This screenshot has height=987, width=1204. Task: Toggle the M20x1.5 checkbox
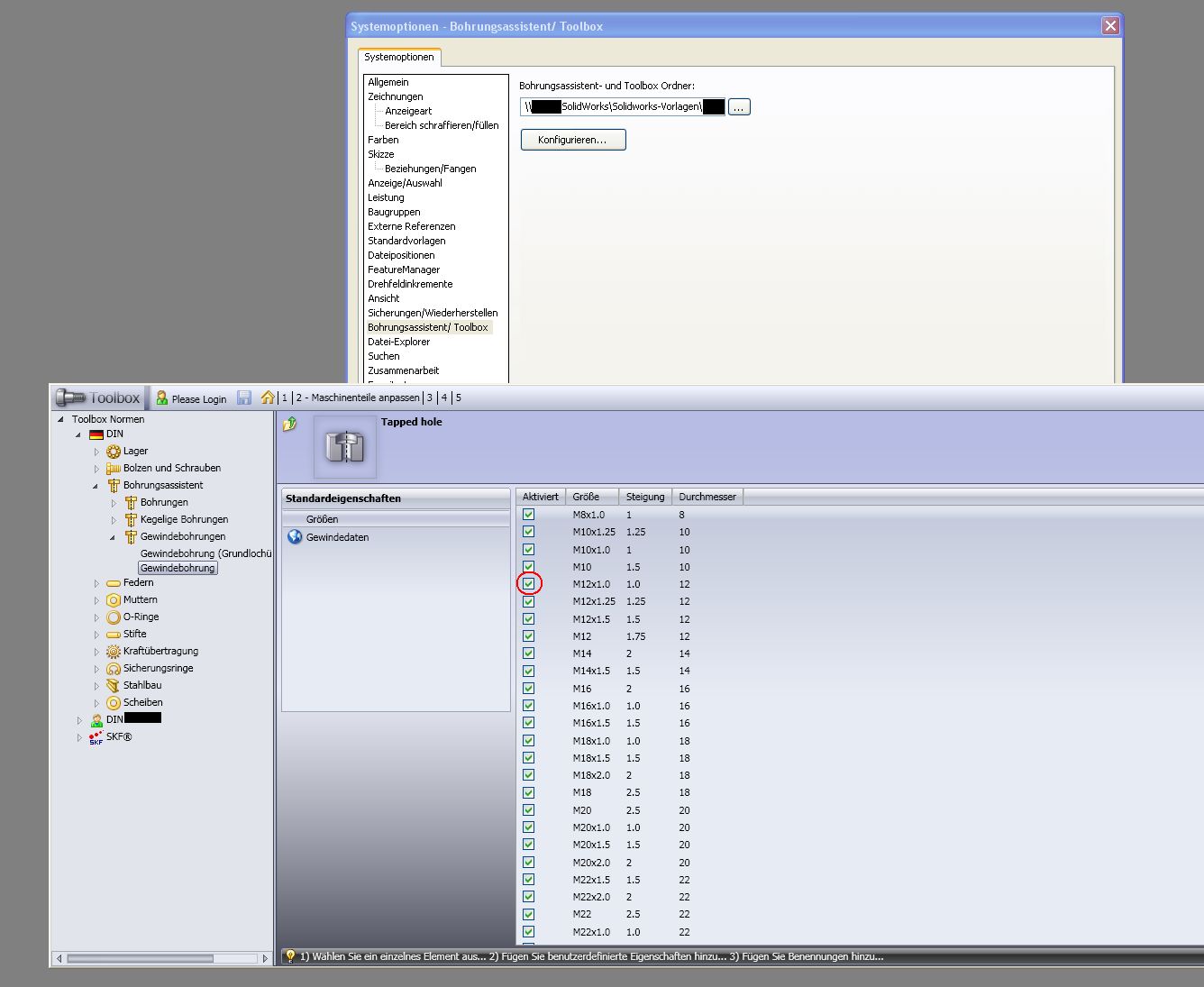coord(529,845)
